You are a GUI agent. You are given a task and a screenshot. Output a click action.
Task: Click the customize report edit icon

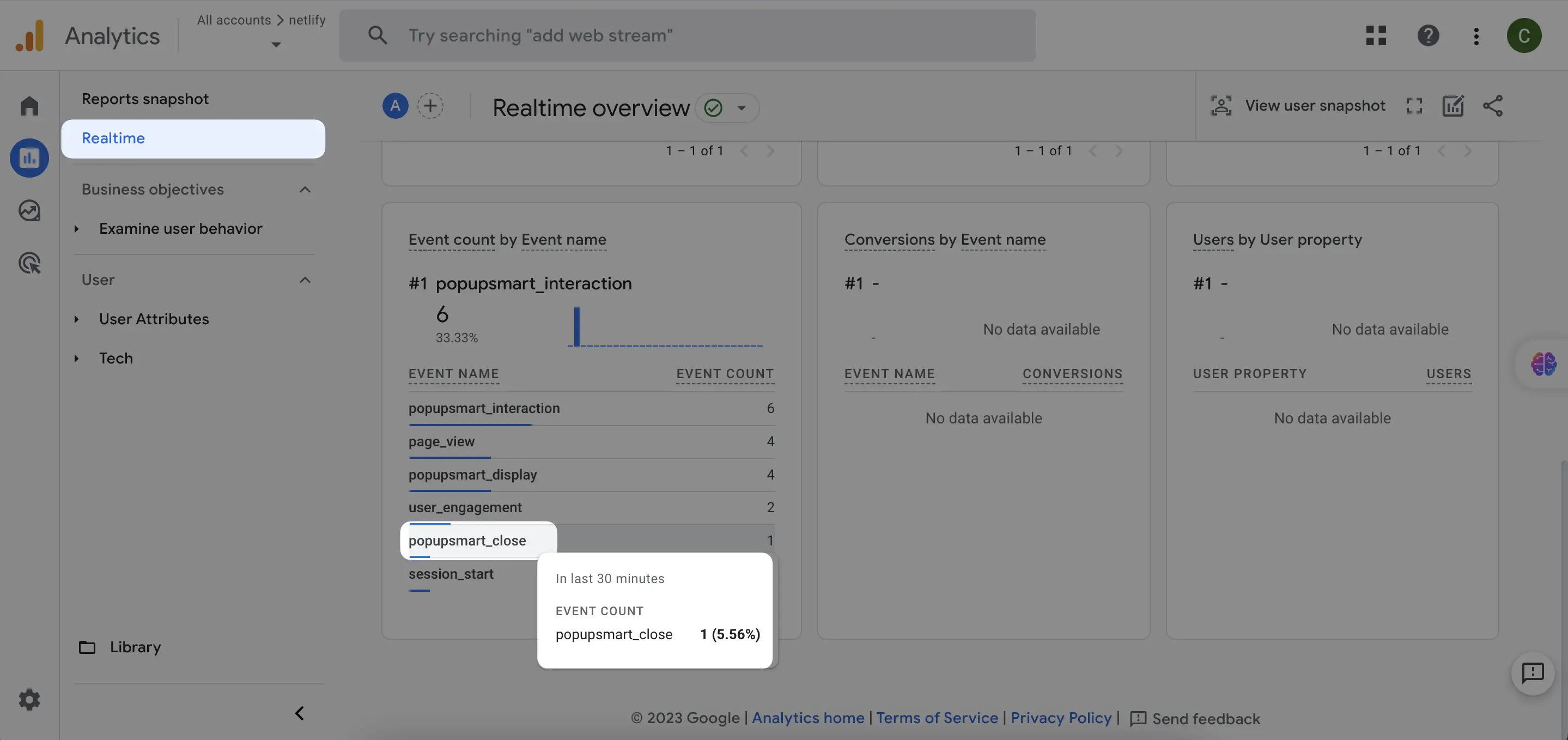(x=1453, y=106)
